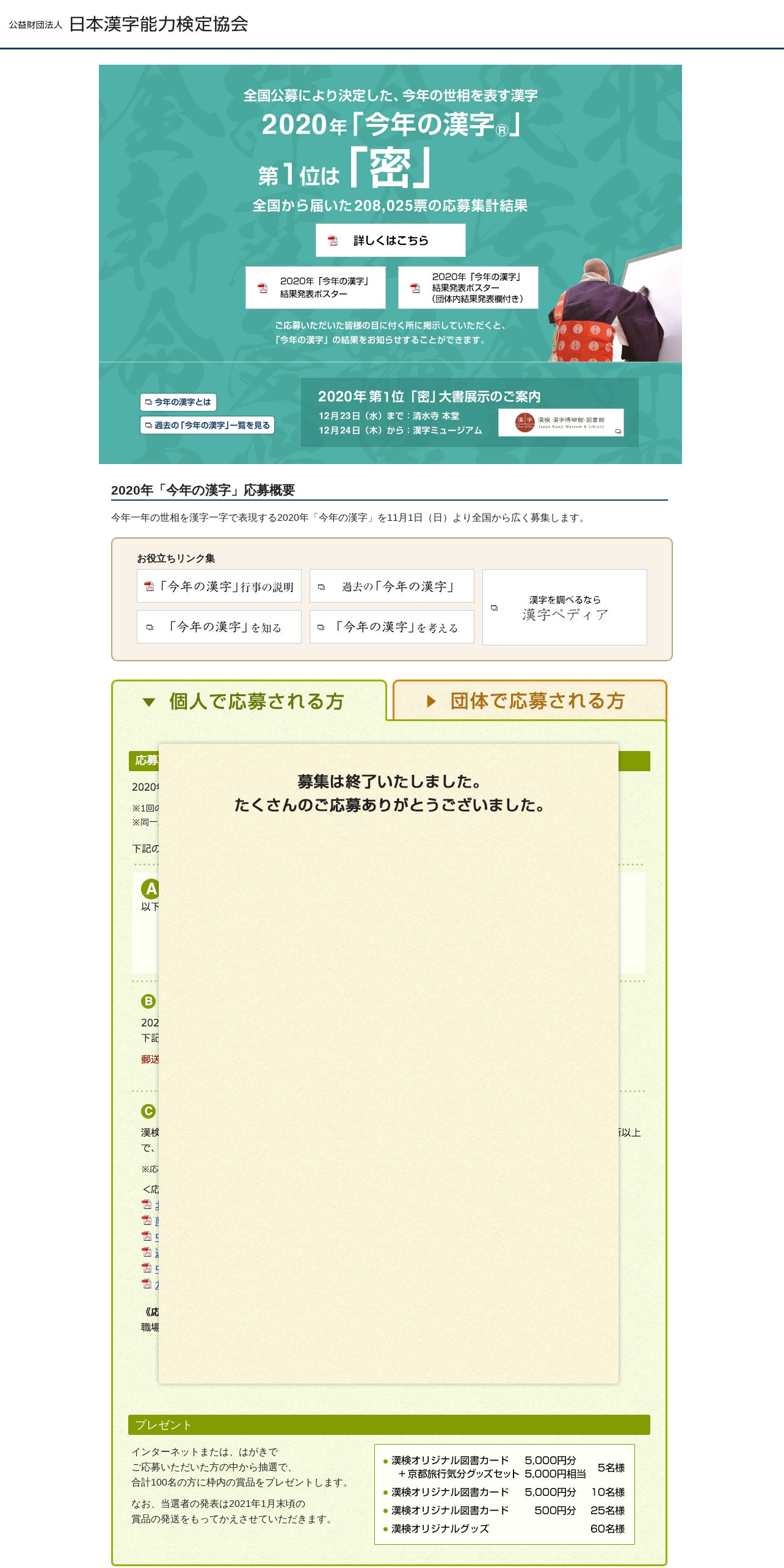Click new-window icon beside 過去の一覧を見る
Screen dimensions: 784x1568
point(148,426)
